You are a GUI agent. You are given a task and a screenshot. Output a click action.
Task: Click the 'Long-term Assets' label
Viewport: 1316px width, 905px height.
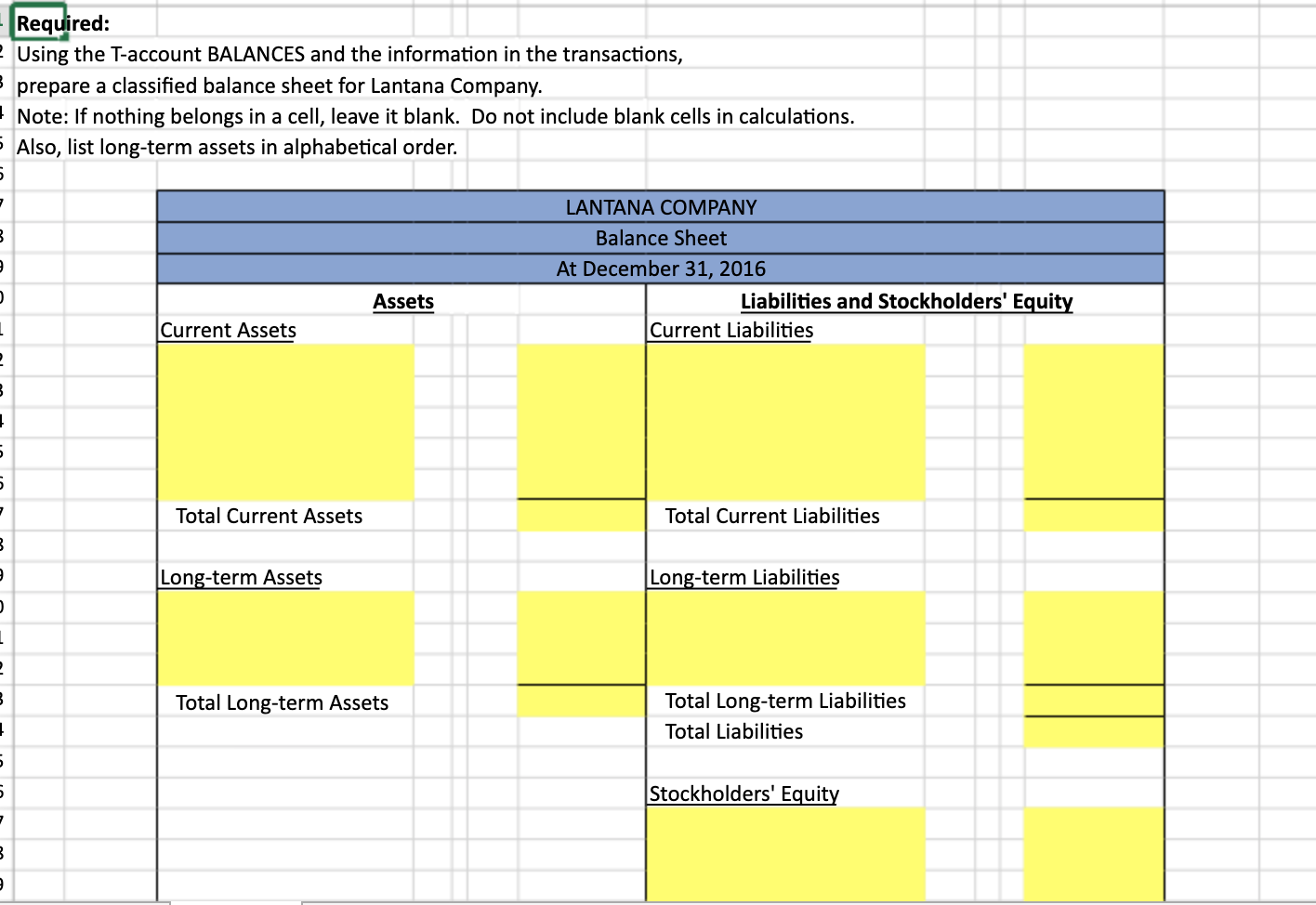click(242, 577)
